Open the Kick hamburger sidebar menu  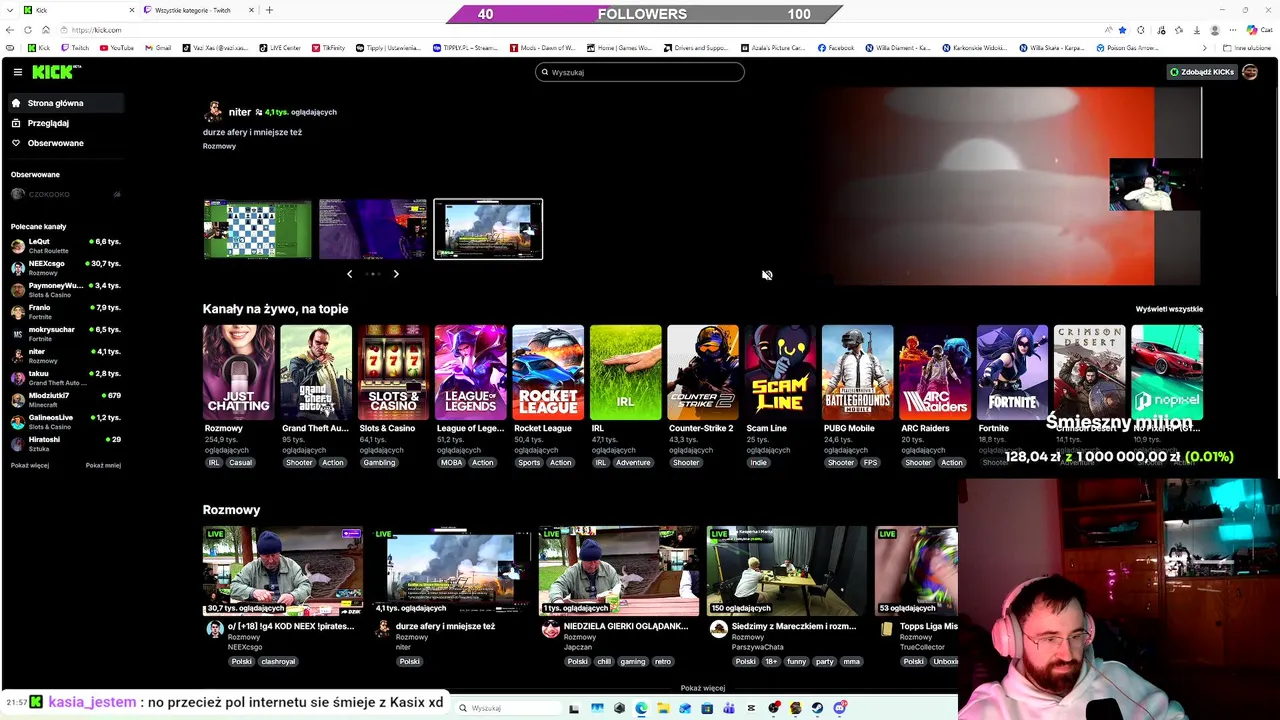[x=18, y=72]
